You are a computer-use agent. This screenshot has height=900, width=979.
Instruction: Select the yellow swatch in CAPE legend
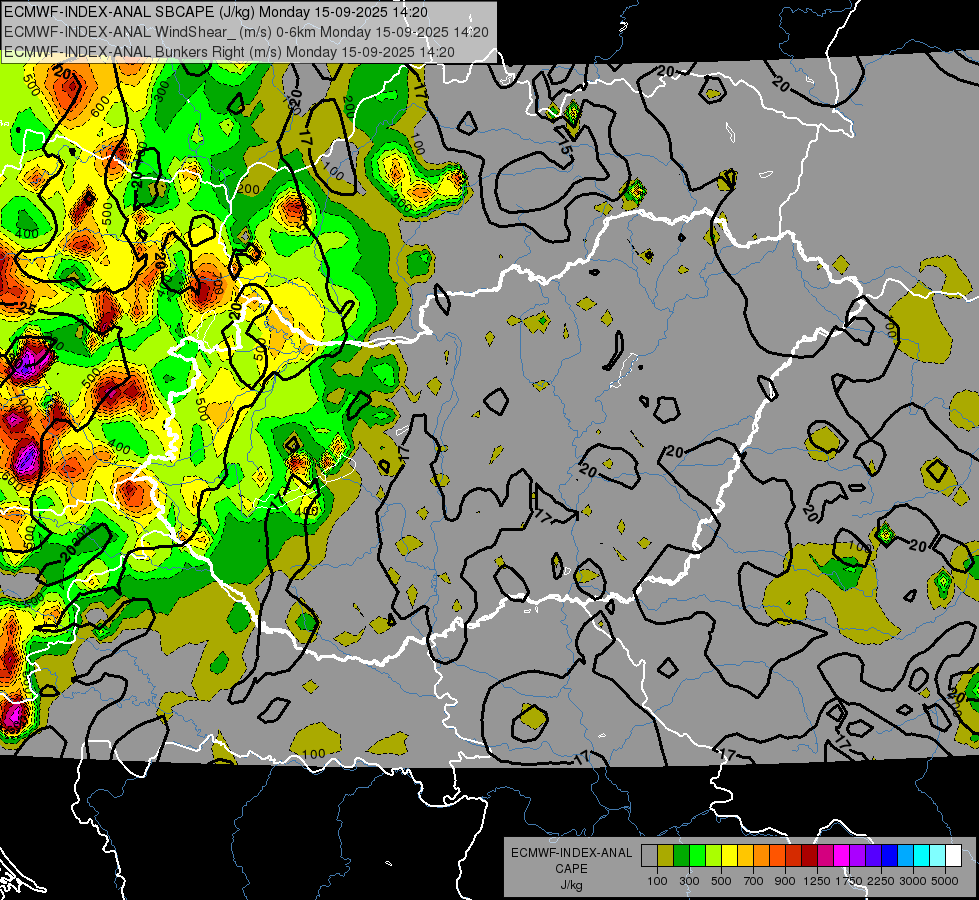coord(729,855)
